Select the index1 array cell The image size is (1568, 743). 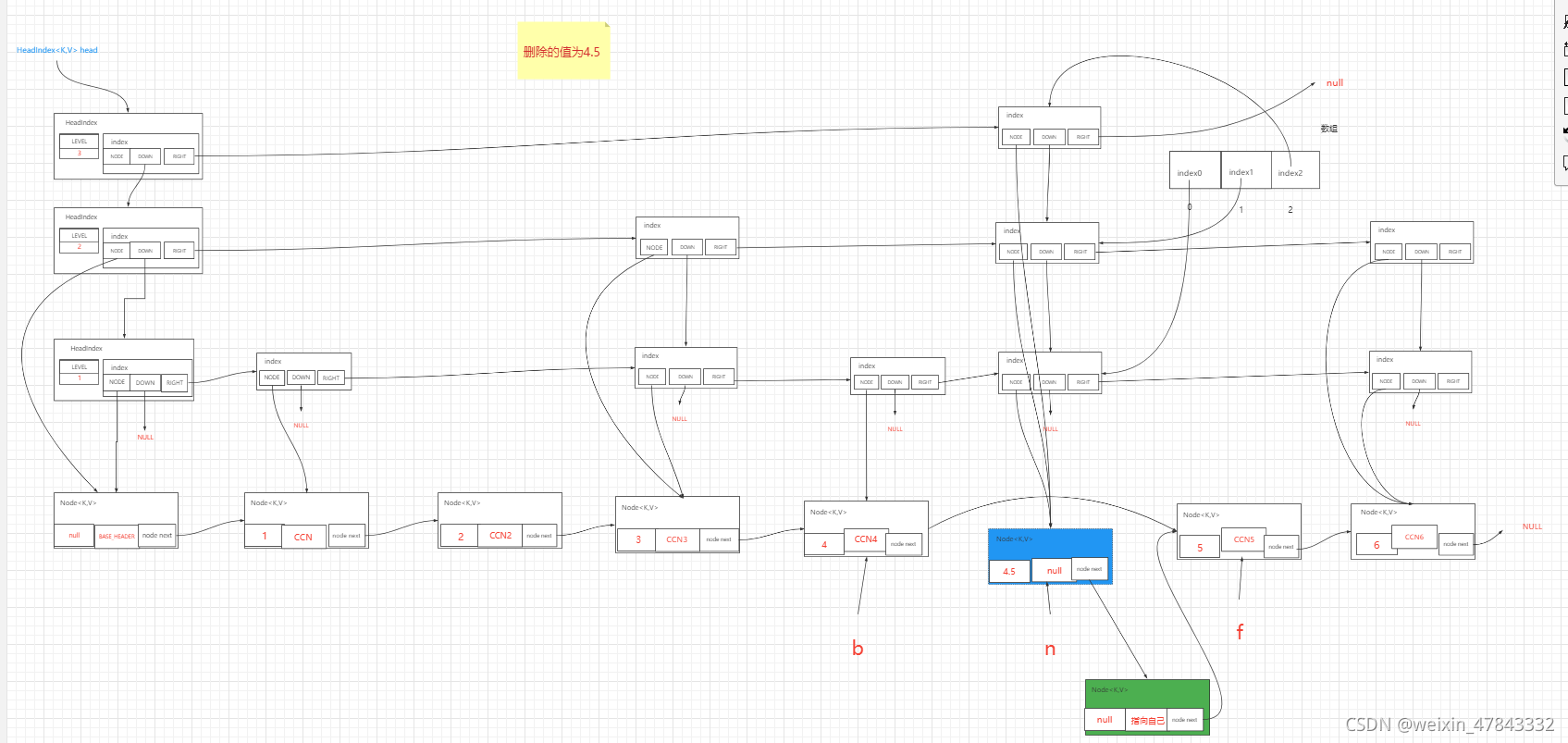1245,170
